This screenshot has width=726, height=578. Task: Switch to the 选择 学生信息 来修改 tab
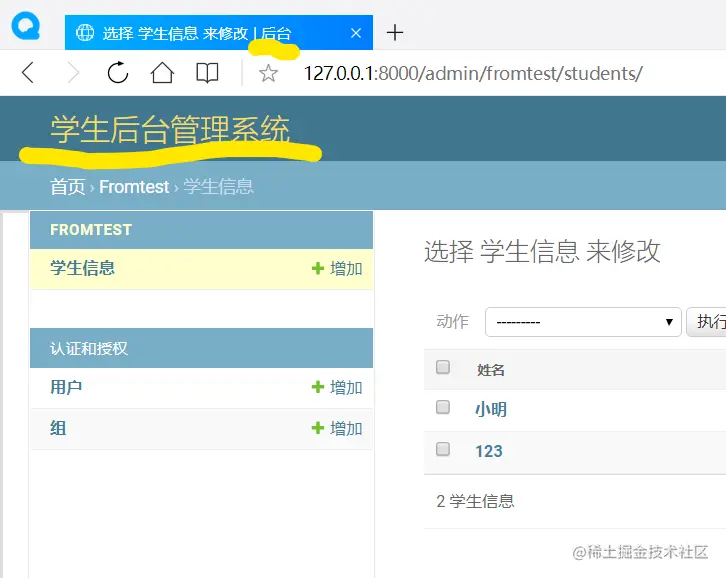tap(219, 32)
